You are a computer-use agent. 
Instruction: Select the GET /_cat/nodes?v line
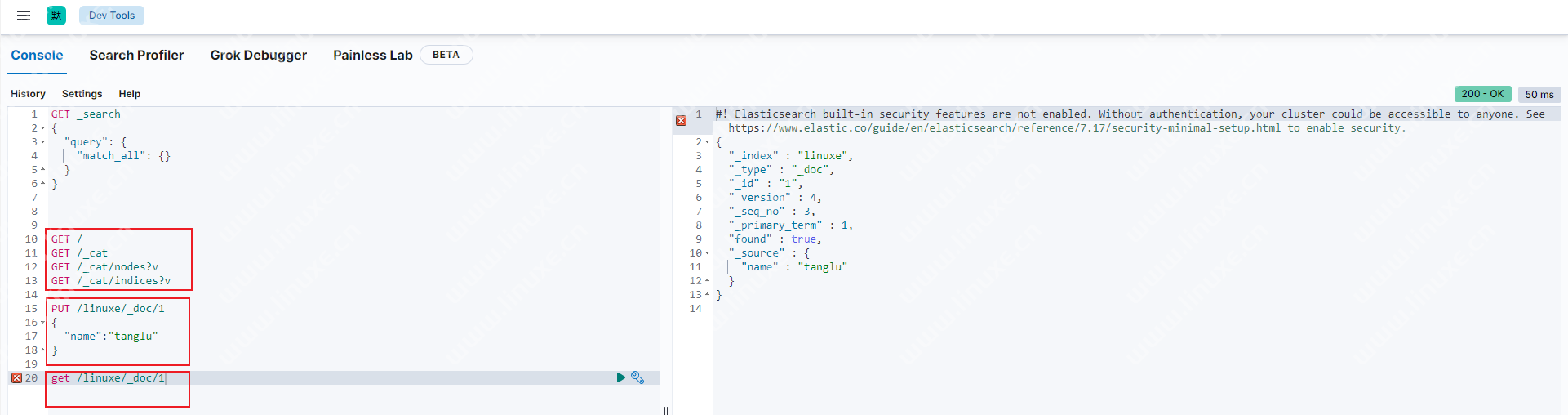click(x=104, y=267)
